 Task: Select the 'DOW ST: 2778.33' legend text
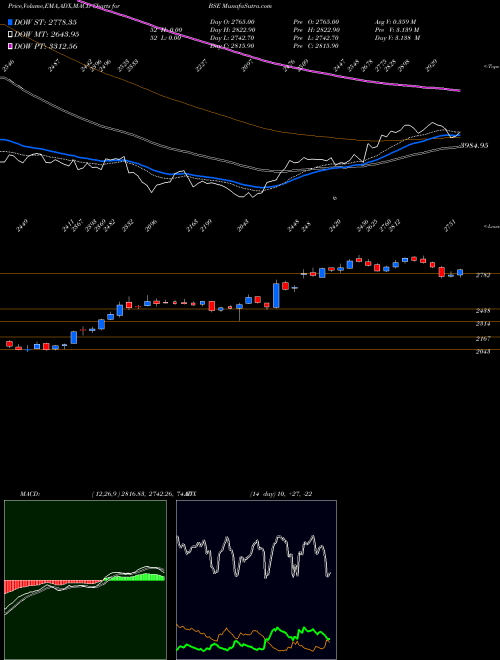pyautogui.click(x=45, y=22)
